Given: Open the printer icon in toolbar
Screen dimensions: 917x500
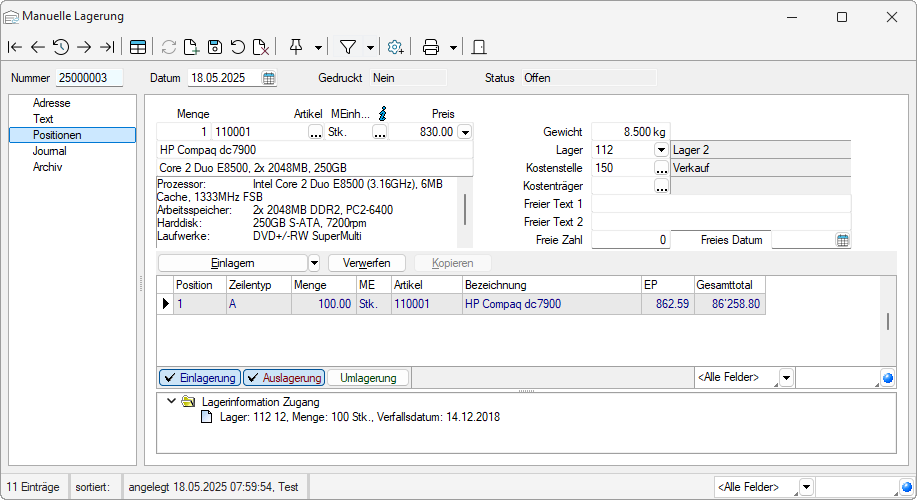Looking at the screenshot, I should click(431, 47).
